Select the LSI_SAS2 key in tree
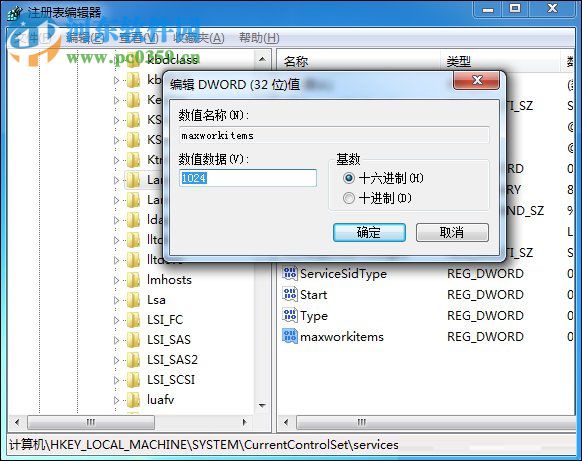582x461 pixels. click(x=172, y=360)
